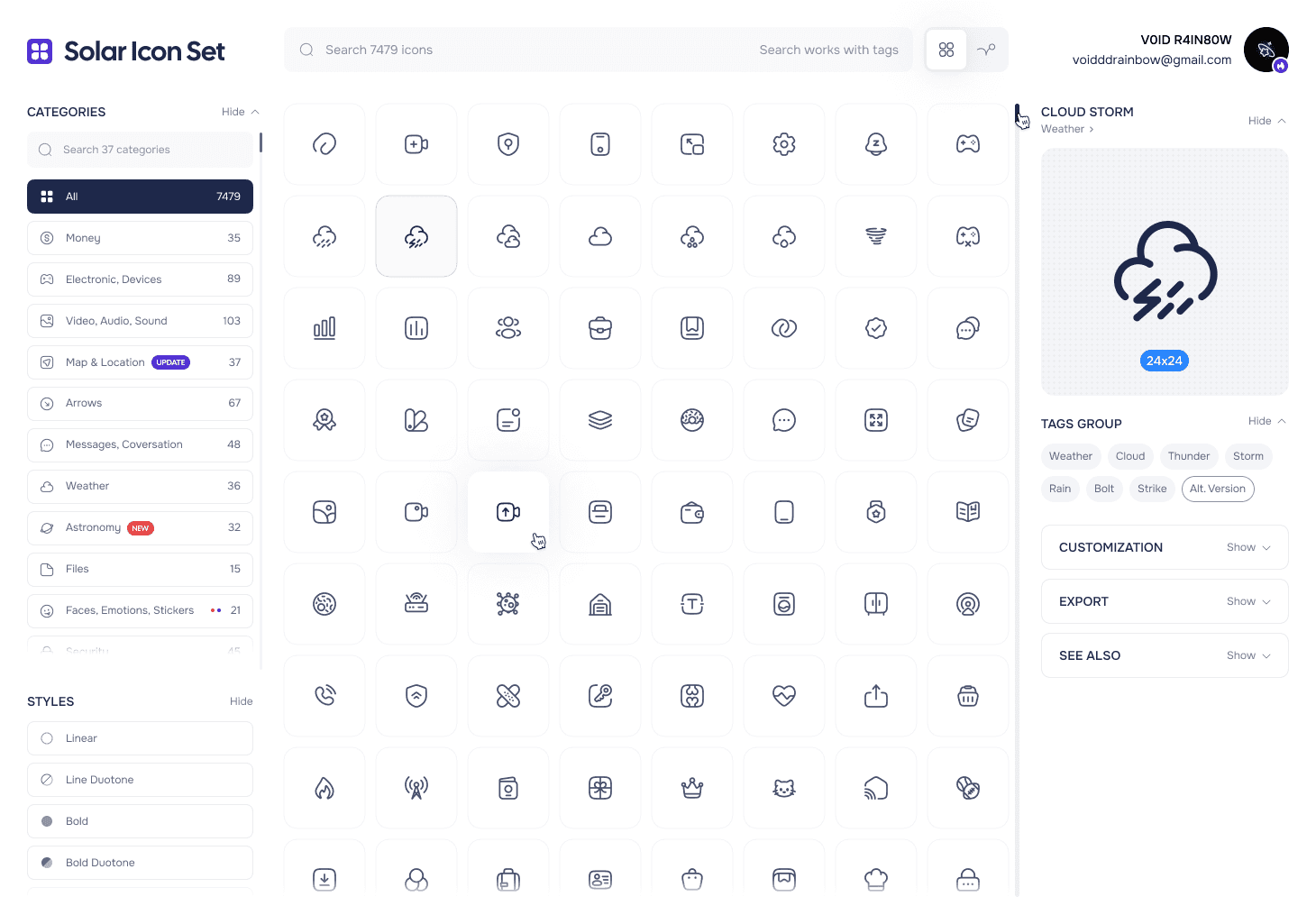Switch to the grid view toggle
The height and width of the screenshot is (915, 1316).
tap(946, 50)
